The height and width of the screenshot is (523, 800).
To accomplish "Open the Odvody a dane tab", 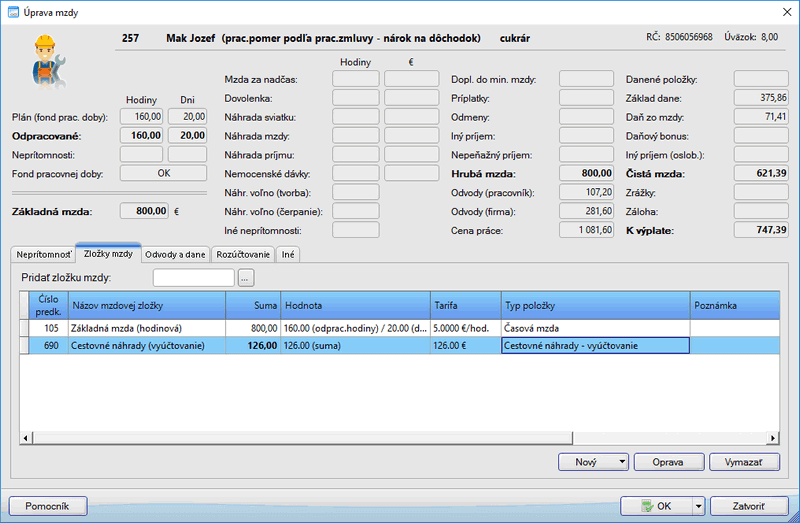I will point(176,255).
